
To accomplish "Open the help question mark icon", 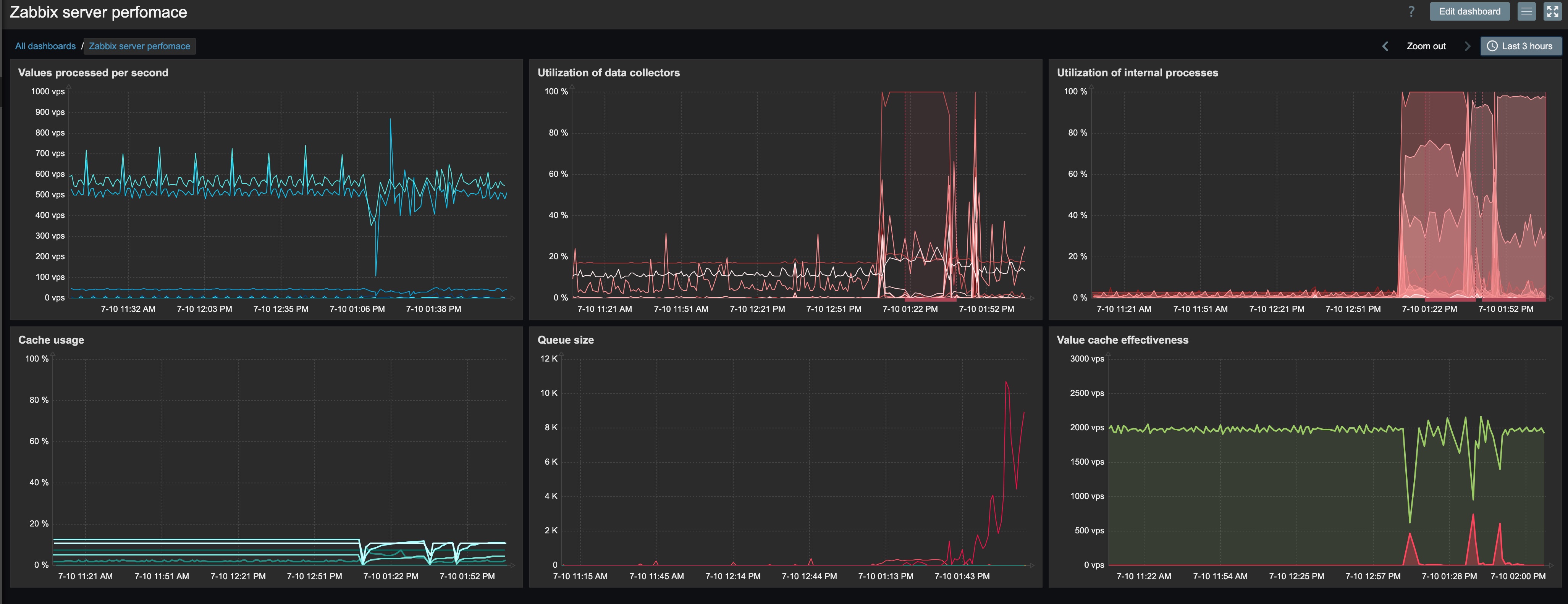I will (x=1411, y=11).
